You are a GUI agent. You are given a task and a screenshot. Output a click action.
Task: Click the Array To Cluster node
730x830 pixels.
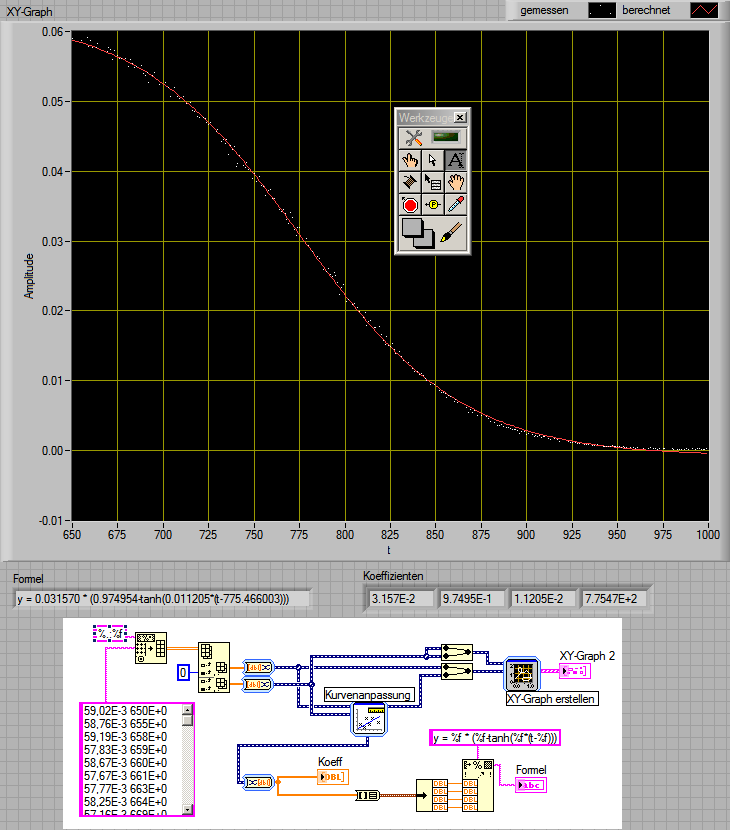[x=367, y=795]
